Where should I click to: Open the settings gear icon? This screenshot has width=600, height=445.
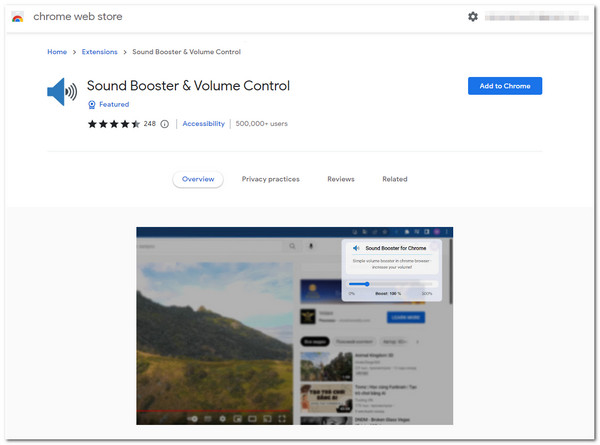coord(473,17)
